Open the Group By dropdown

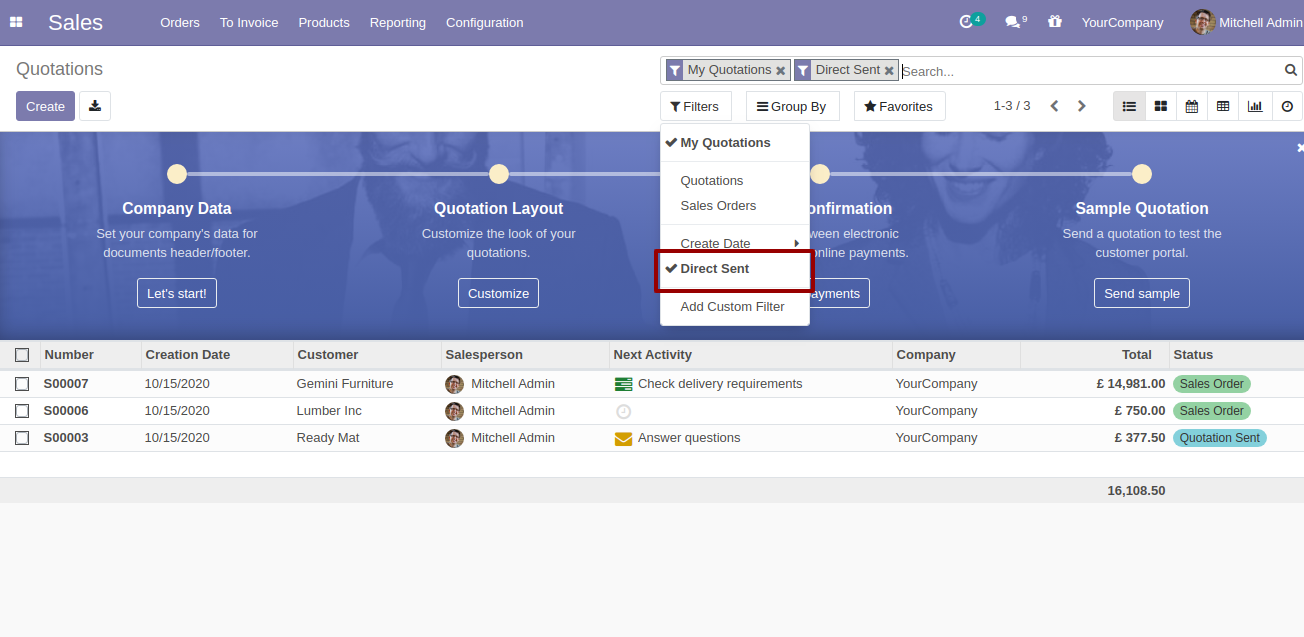click(792, 106)
